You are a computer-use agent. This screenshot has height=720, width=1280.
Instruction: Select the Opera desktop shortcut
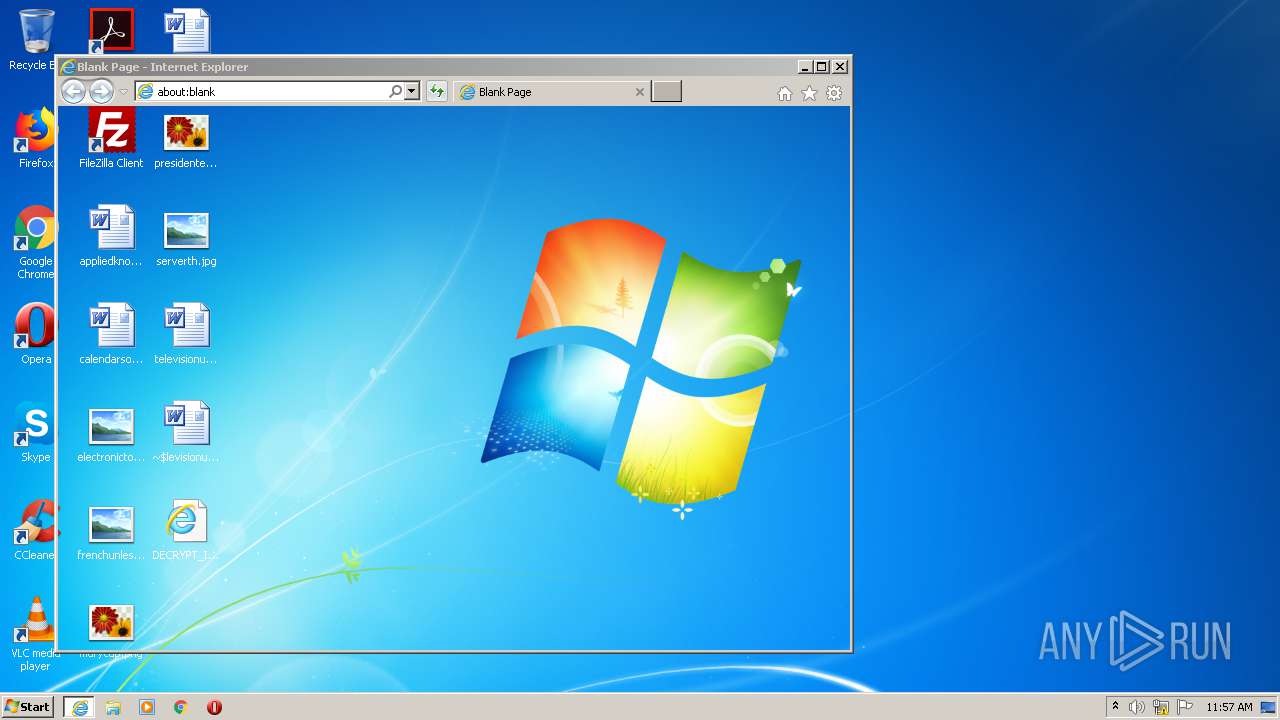(35, 334)
